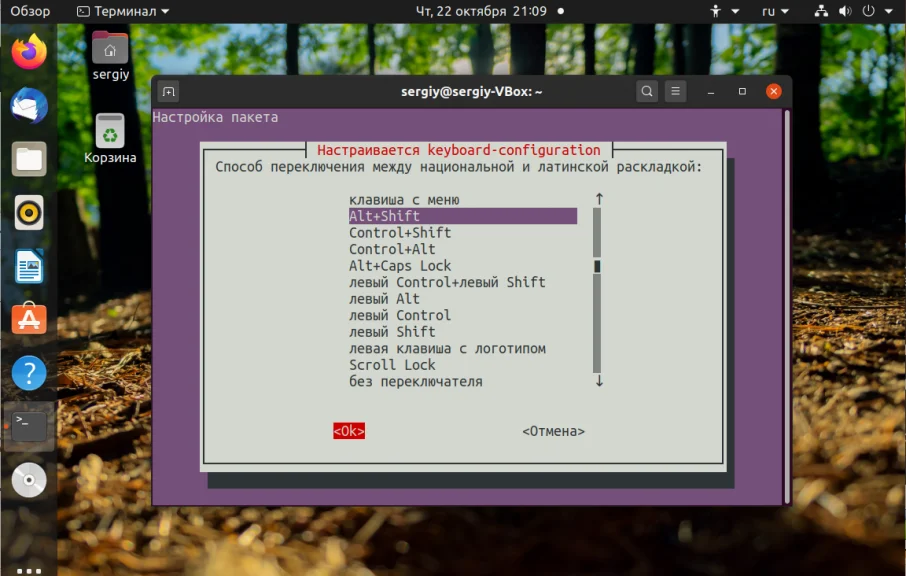Click the terminal window's vertical scrollbar

pyautogui.click(x=786, y=306)
